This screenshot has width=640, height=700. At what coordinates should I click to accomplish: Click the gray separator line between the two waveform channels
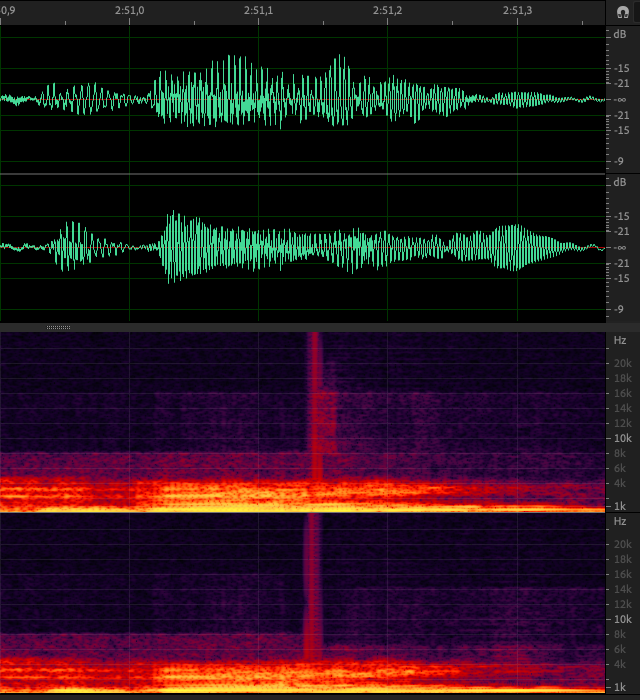pyautogui.click(x=300, y=174)
